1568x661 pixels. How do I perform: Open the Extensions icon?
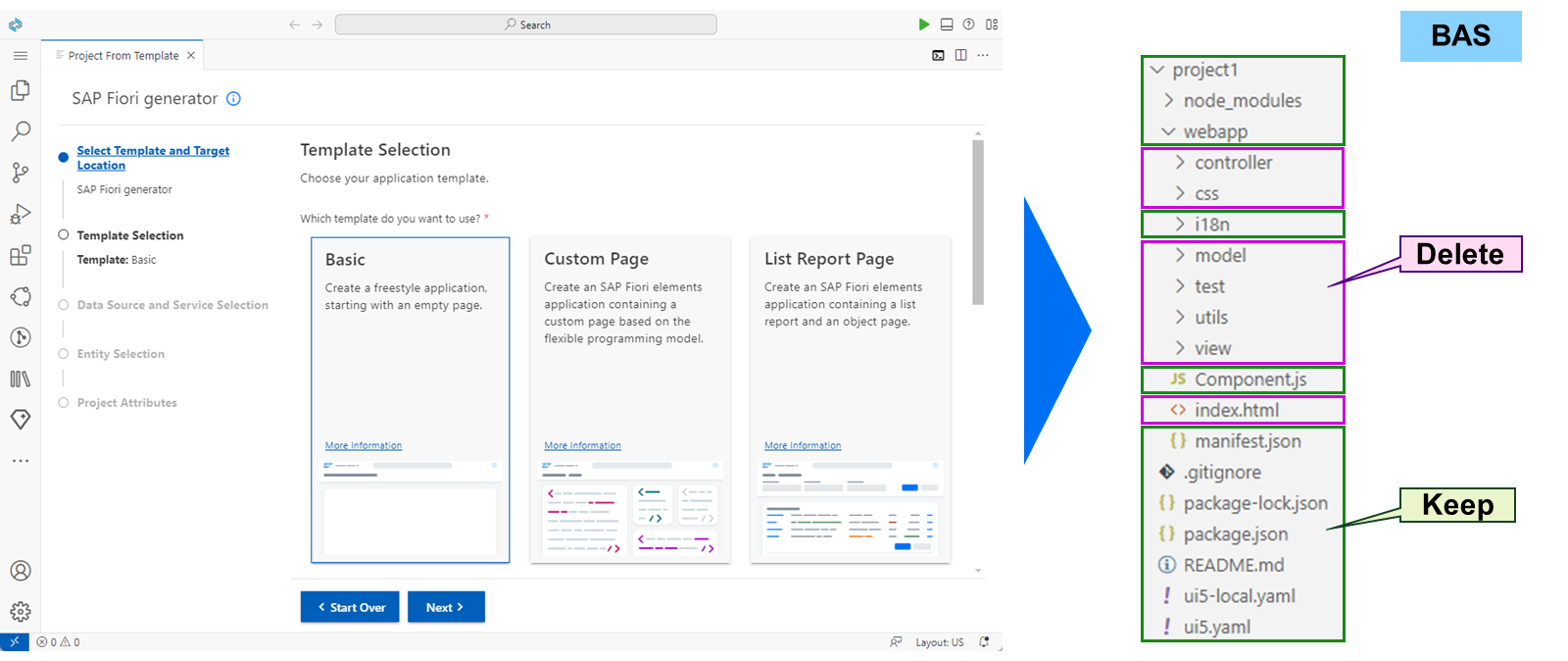pyautogui.click(x=20, y=256)
